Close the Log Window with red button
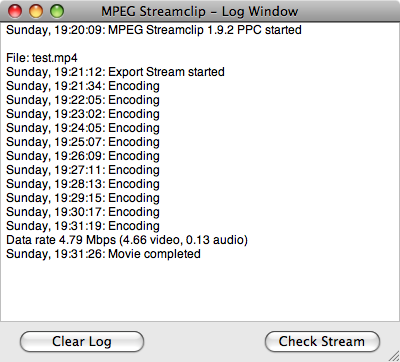The image size is (400, 362). point(15,11)
